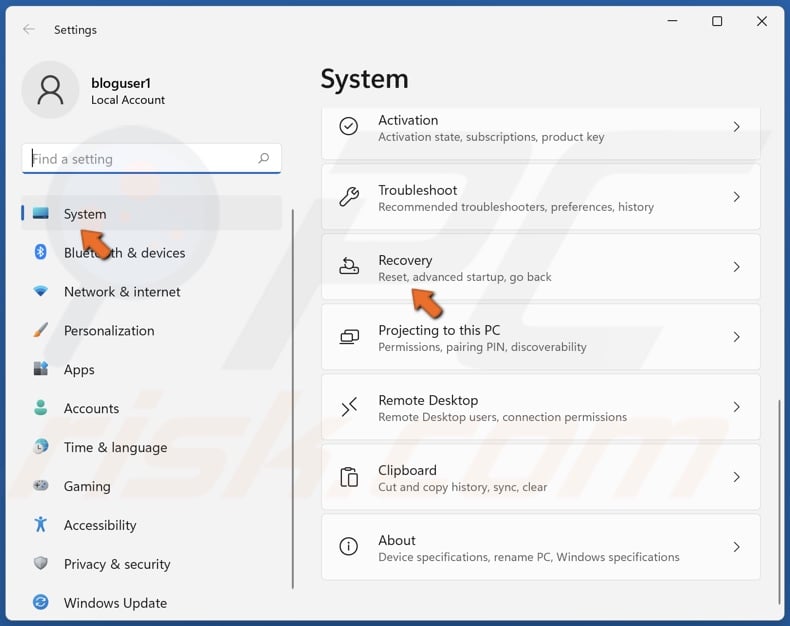Screen dimensions: 790x626
Task: Click the bloguser1 account name
Action: tap(121, 83)
